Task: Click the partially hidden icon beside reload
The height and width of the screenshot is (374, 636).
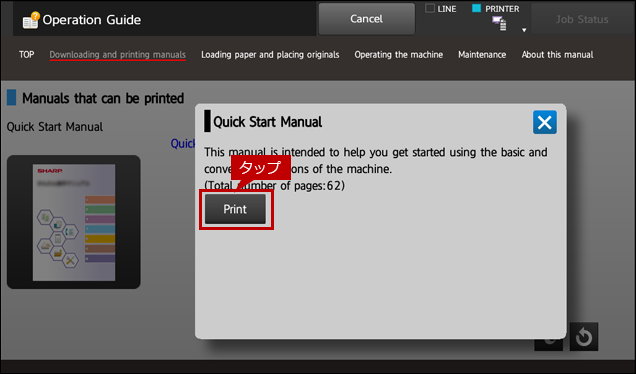Action: pyautogui.click(x=548, y=345)
